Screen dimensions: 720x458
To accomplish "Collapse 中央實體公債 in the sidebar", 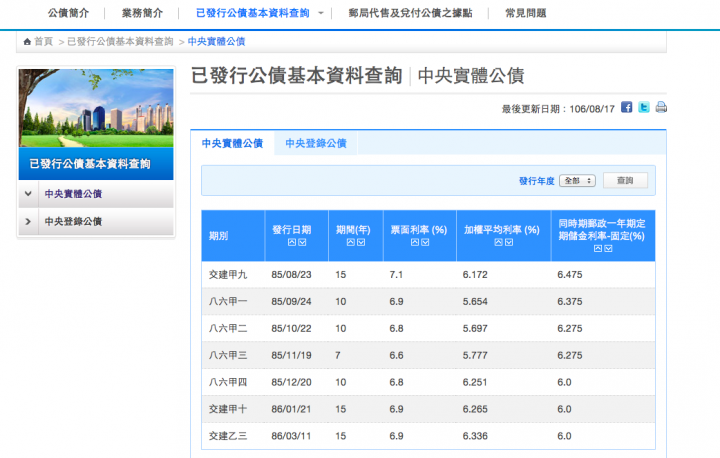I will coord(28,193).
